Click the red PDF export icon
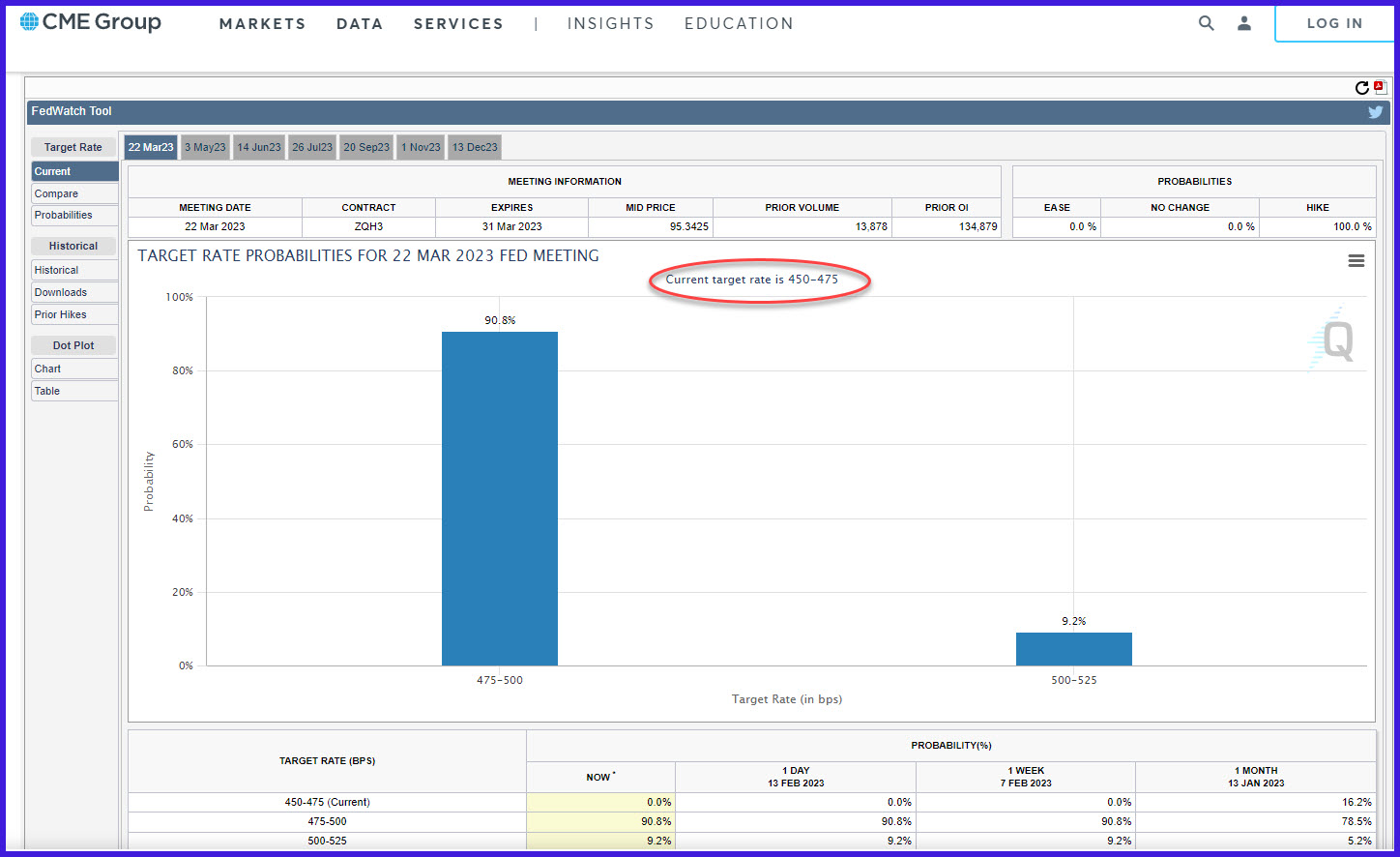The image size is (1400, 857). click(x=1380, y=87)
